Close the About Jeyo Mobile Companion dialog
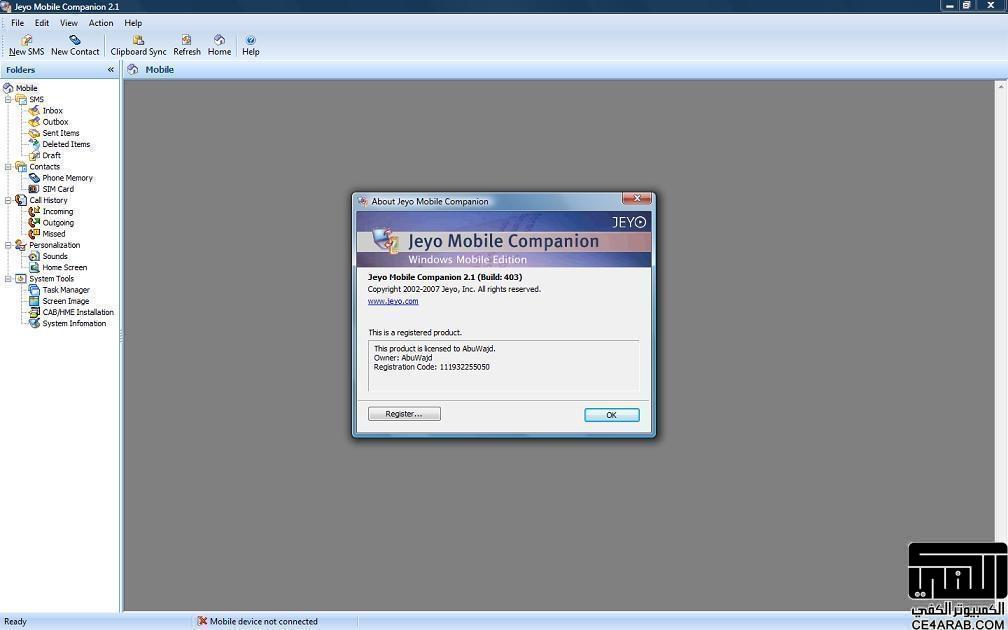1008x630 pixels. coord(637,199)
